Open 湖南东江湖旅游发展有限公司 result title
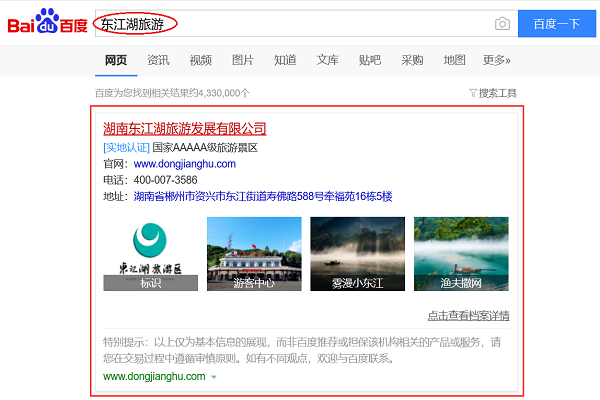The height and width of the screenshot is (400, 600). click(x=185, y=128)
